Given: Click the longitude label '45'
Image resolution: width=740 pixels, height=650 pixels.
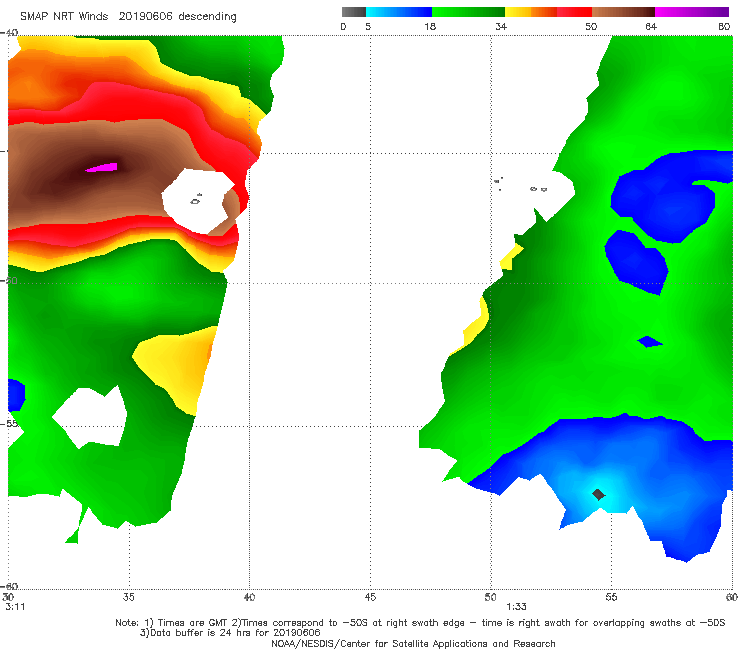Looking at the screenshot, I should (x=370, y=597).
